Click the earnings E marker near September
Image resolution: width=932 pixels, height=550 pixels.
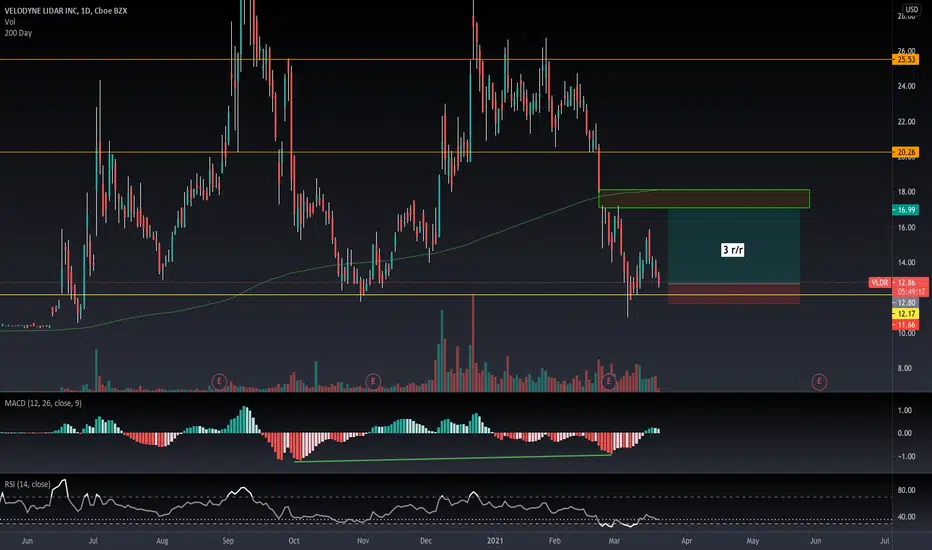click(219, 381)
